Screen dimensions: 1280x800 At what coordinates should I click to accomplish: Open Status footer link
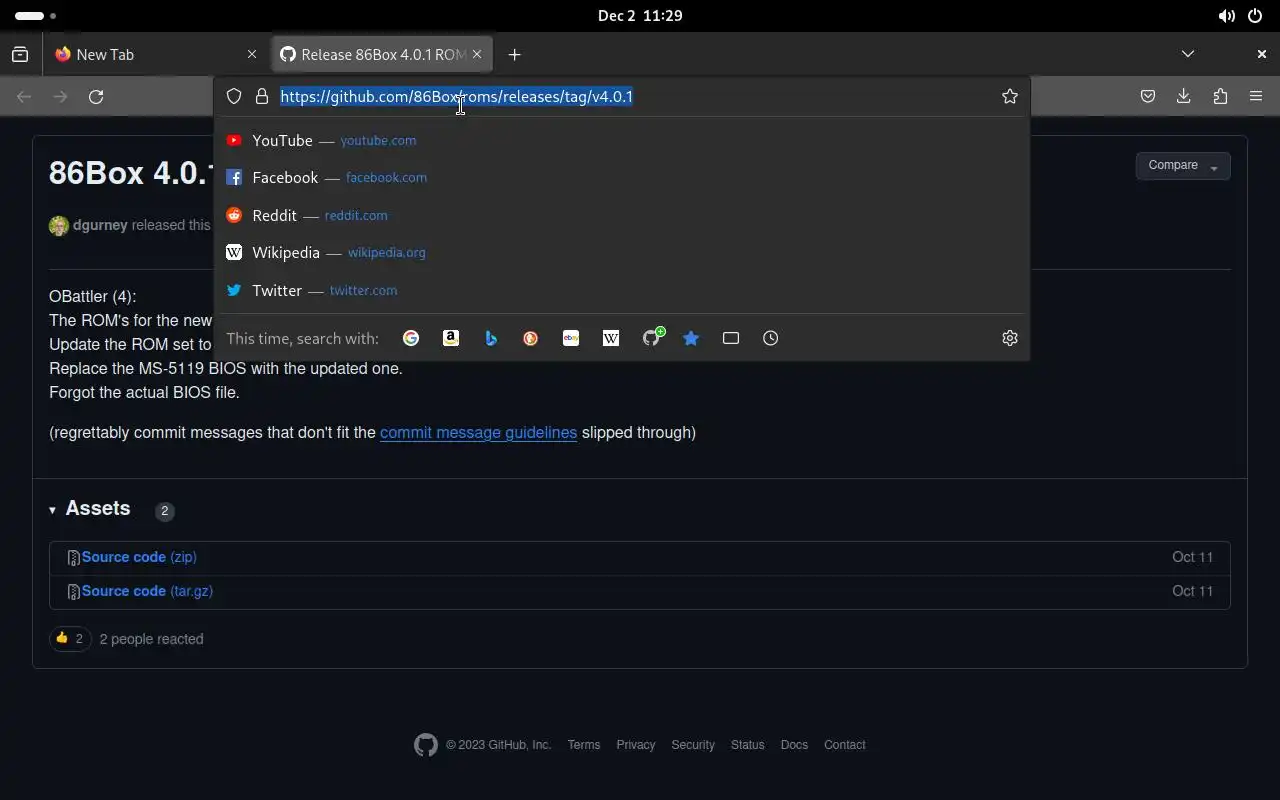pyautogui.click(x=748, y=745)
